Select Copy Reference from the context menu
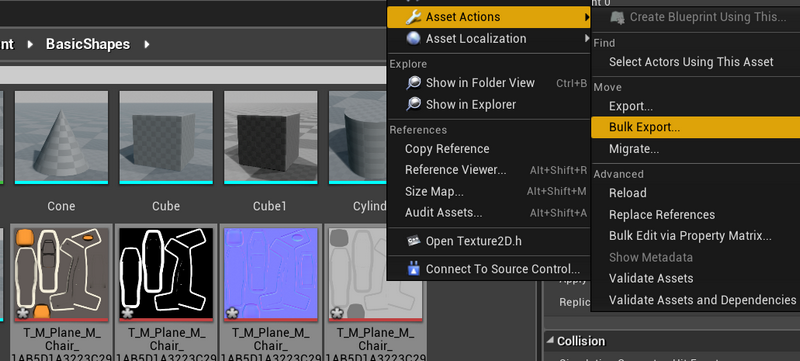The height and width of the screenshot is (361, 800). pos(489,149)
